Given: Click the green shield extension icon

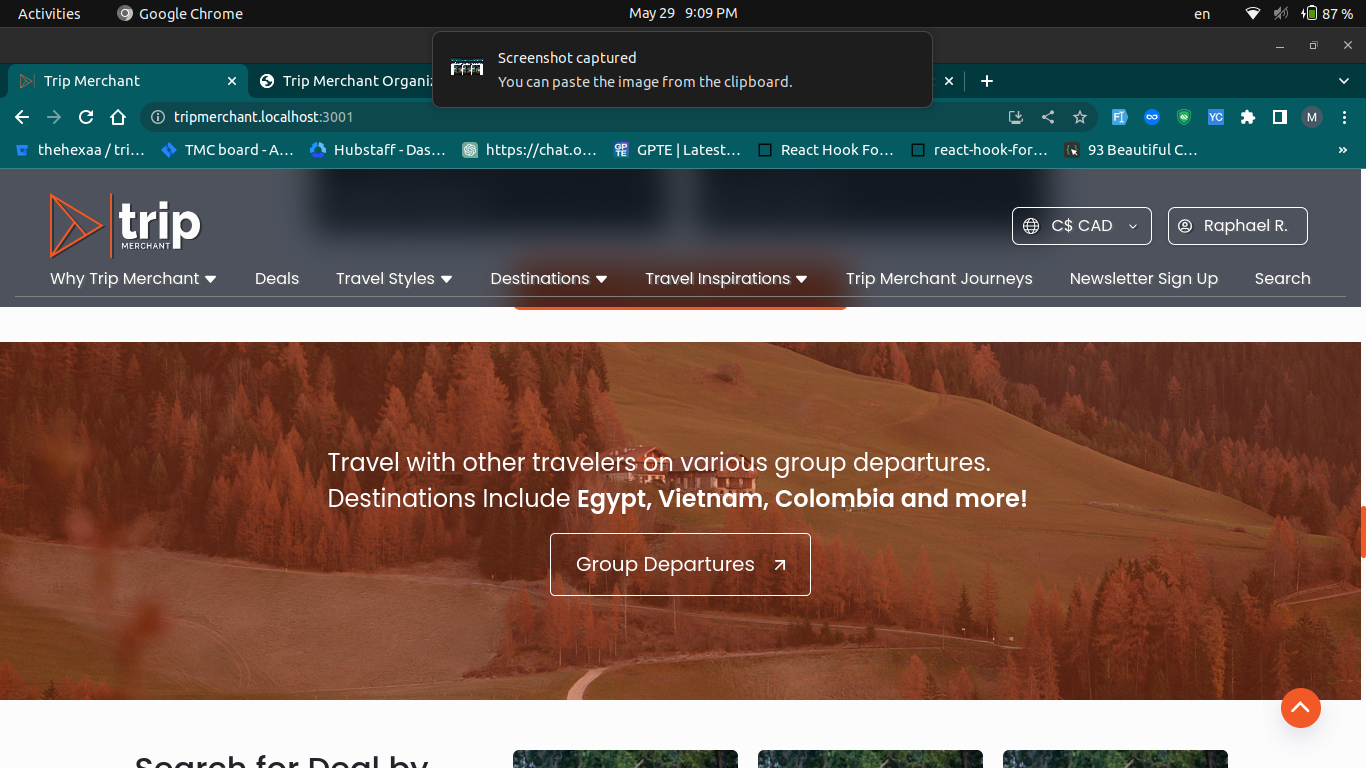Looking at the screenshot, I should [x=1184, y=117].
